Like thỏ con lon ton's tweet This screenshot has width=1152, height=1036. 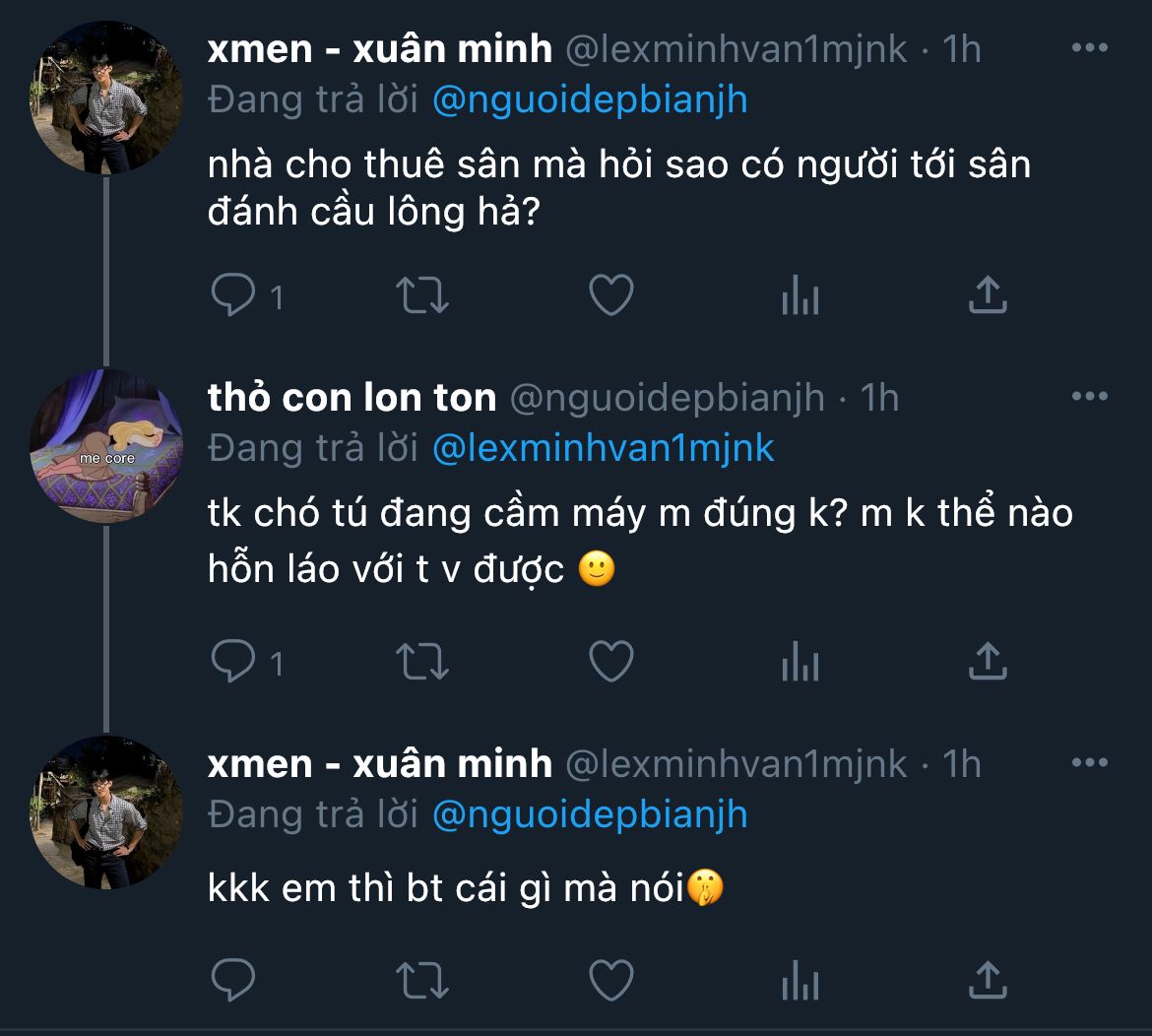(610, 663)
